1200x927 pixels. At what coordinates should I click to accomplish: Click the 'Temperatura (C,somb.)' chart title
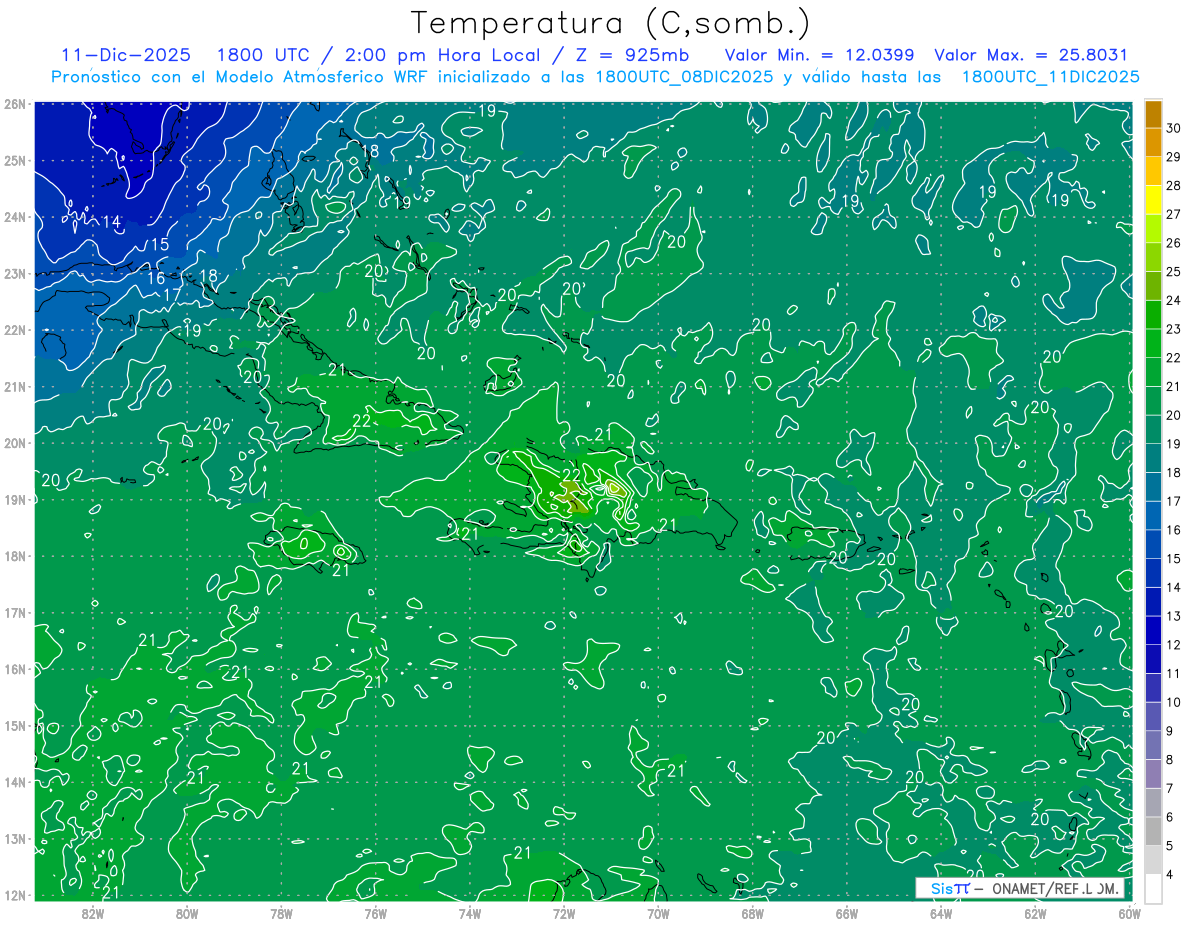click(611, 23)
